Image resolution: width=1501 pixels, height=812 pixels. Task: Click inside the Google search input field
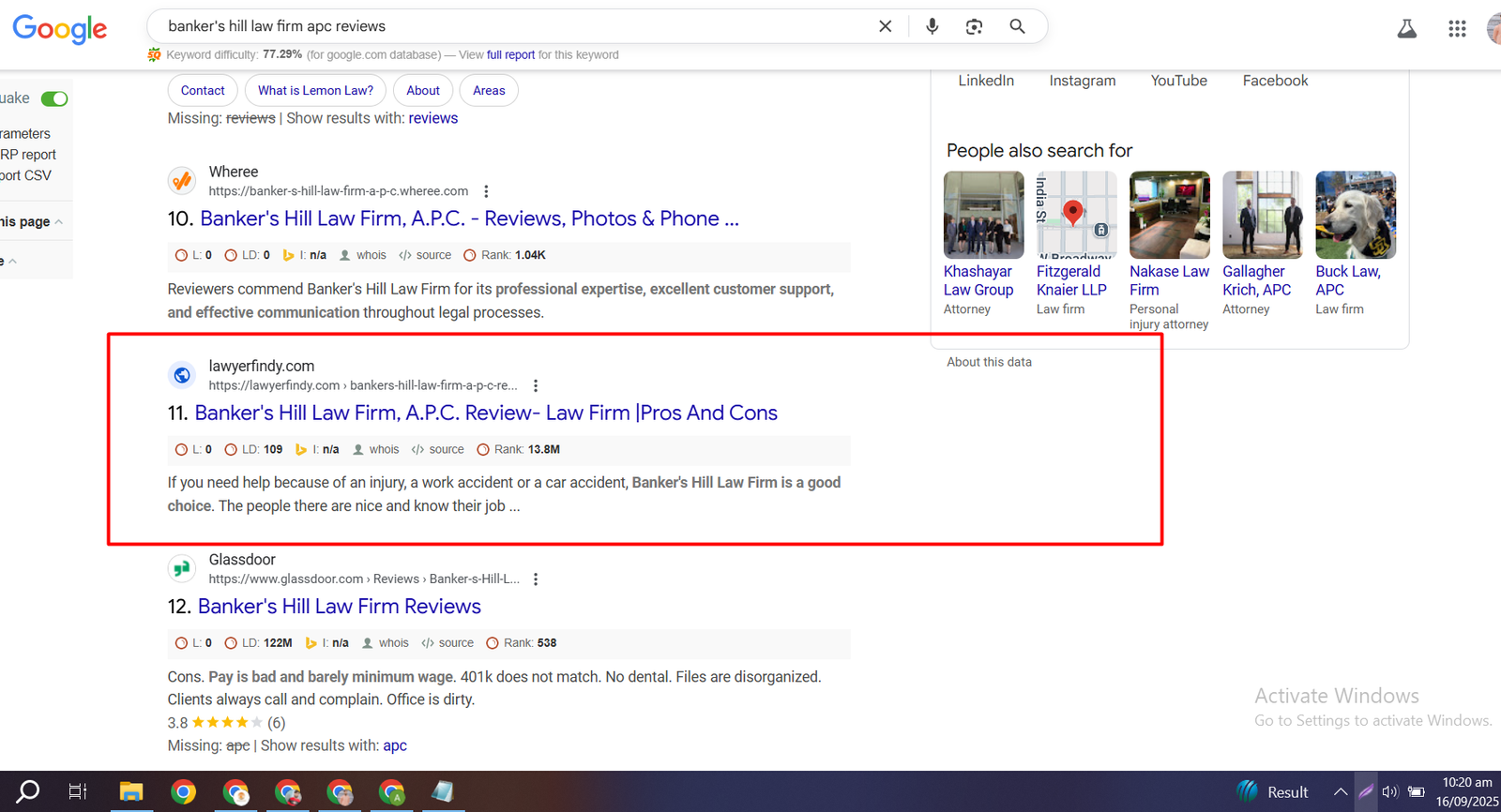point(507,26)
